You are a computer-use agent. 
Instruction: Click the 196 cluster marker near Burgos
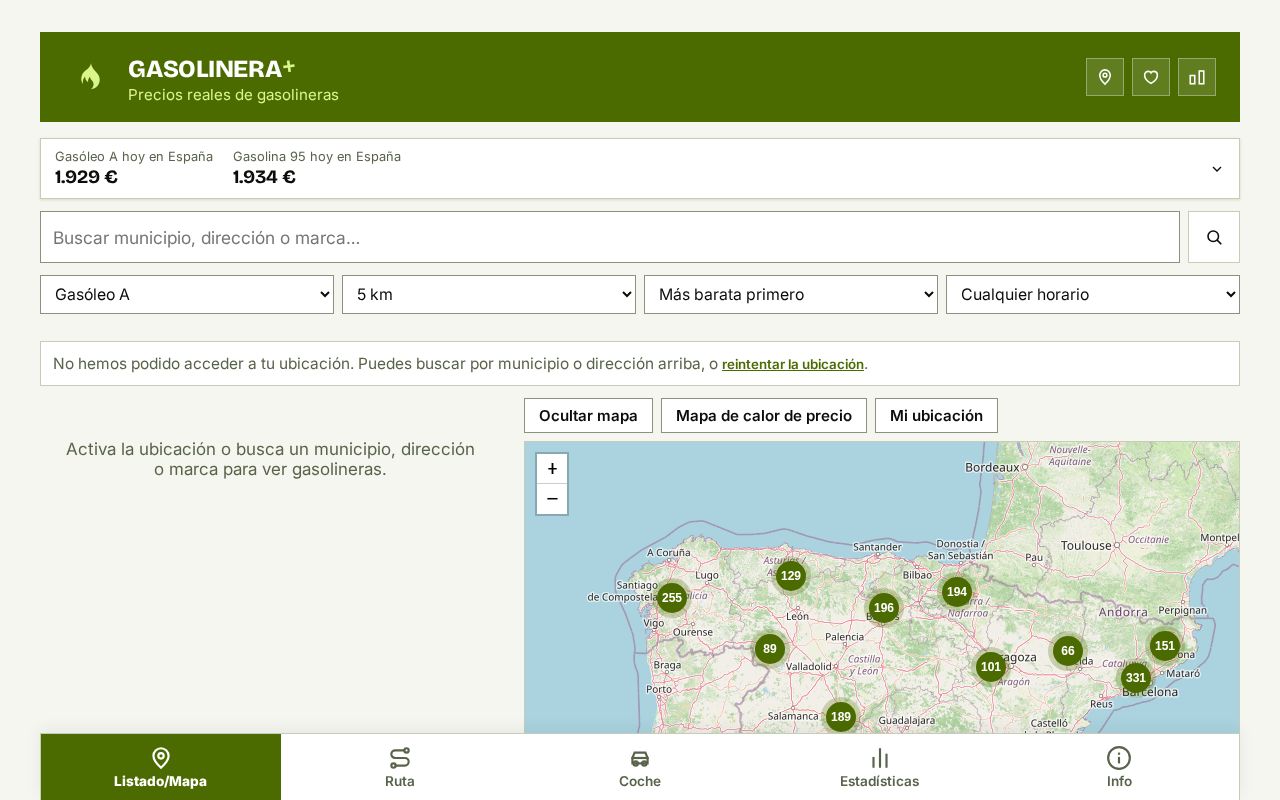(x=884, y=608)
